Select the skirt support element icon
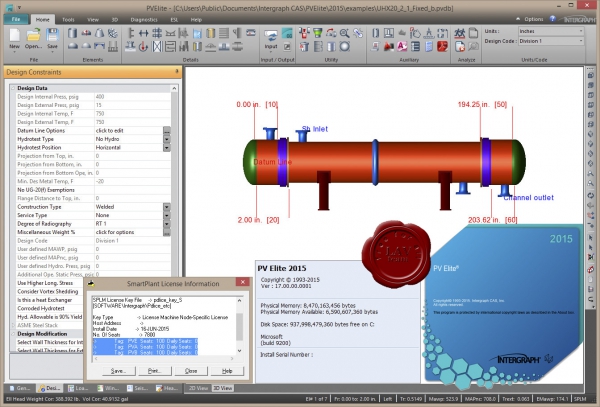The image size is (600, 407). (113, 46)
